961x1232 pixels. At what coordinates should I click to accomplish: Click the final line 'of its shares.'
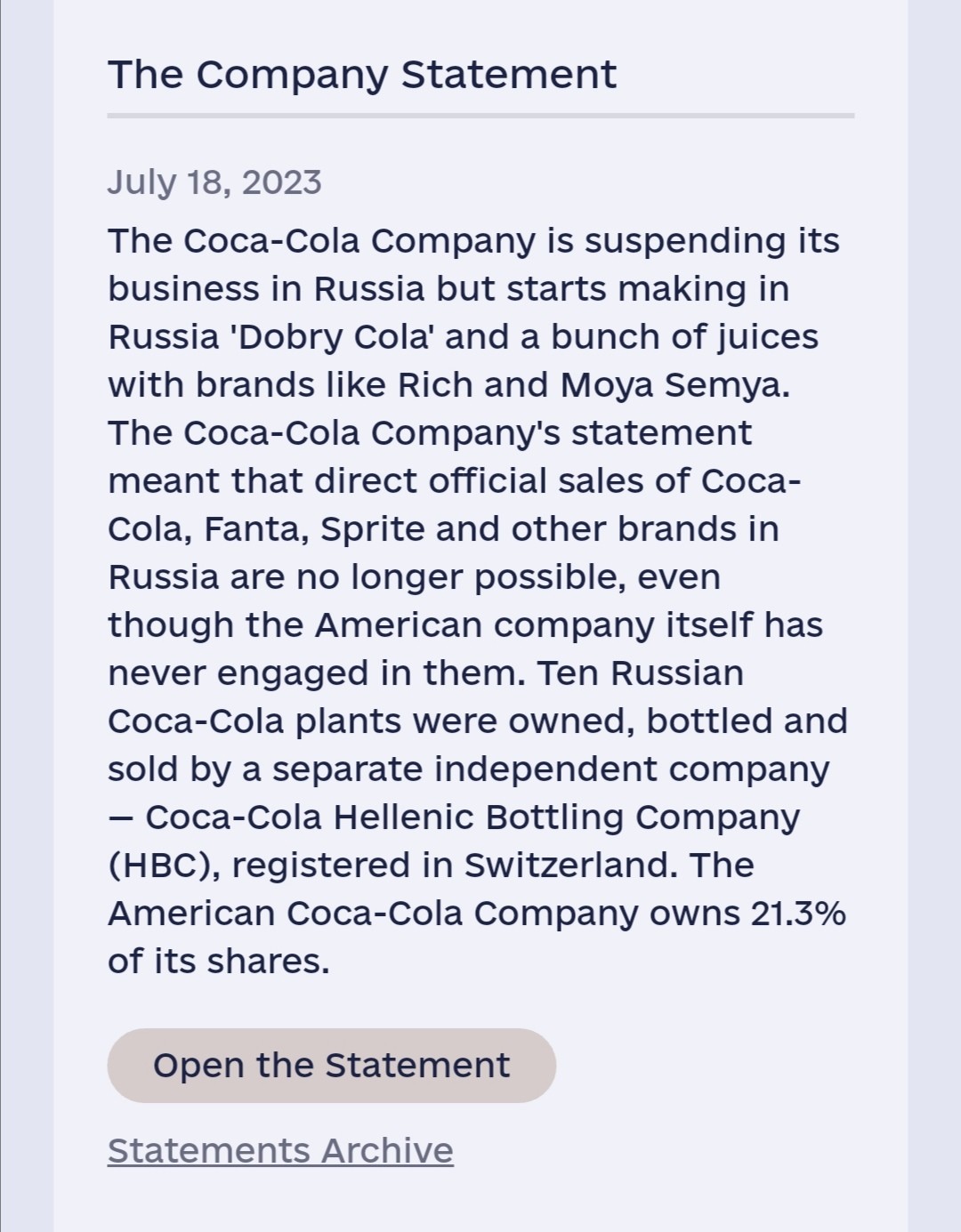(218, 962)
